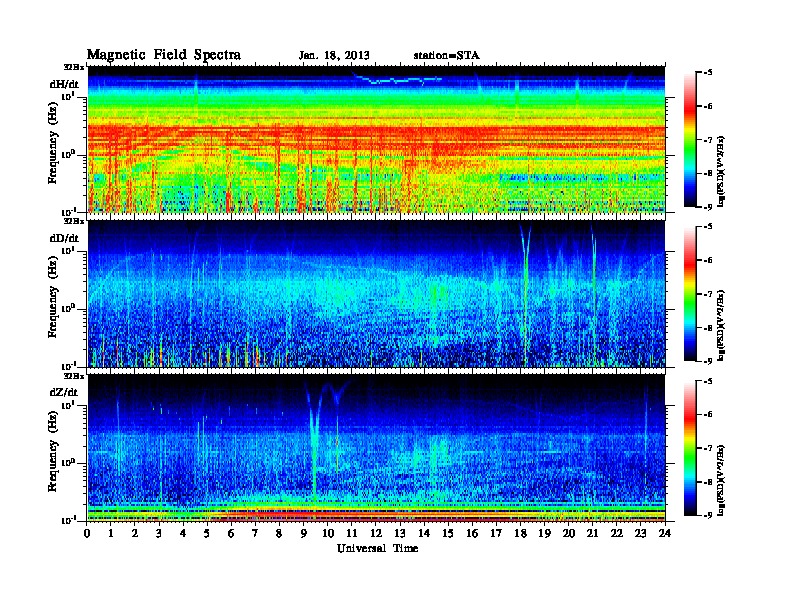Viewport: 792px width, 612px height.
Task: Click the "station=STA" label
Action: click(447, 55)
